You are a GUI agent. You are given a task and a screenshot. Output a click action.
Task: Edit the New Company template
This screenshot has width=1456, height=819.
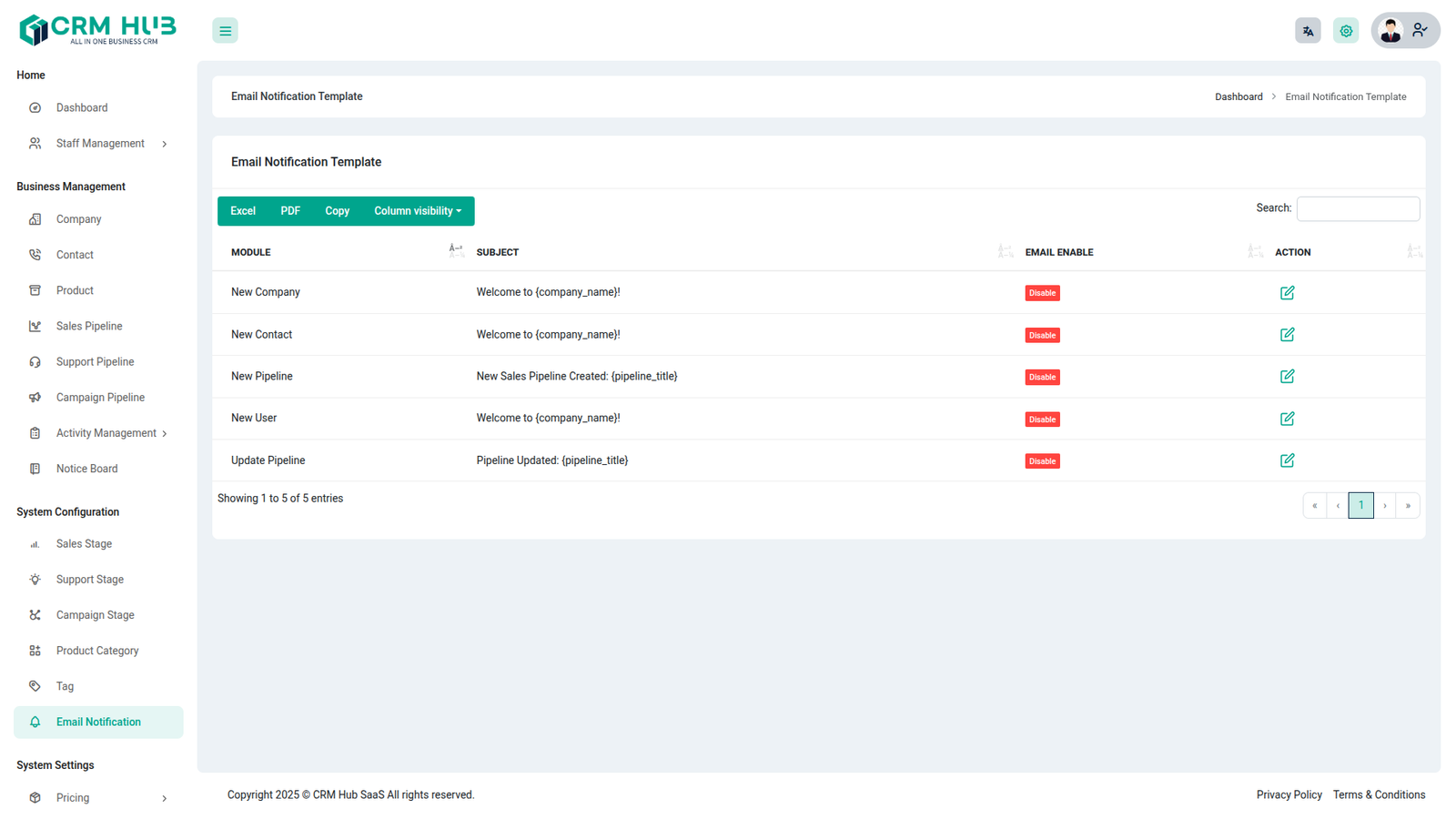[x=1287, y=293]
